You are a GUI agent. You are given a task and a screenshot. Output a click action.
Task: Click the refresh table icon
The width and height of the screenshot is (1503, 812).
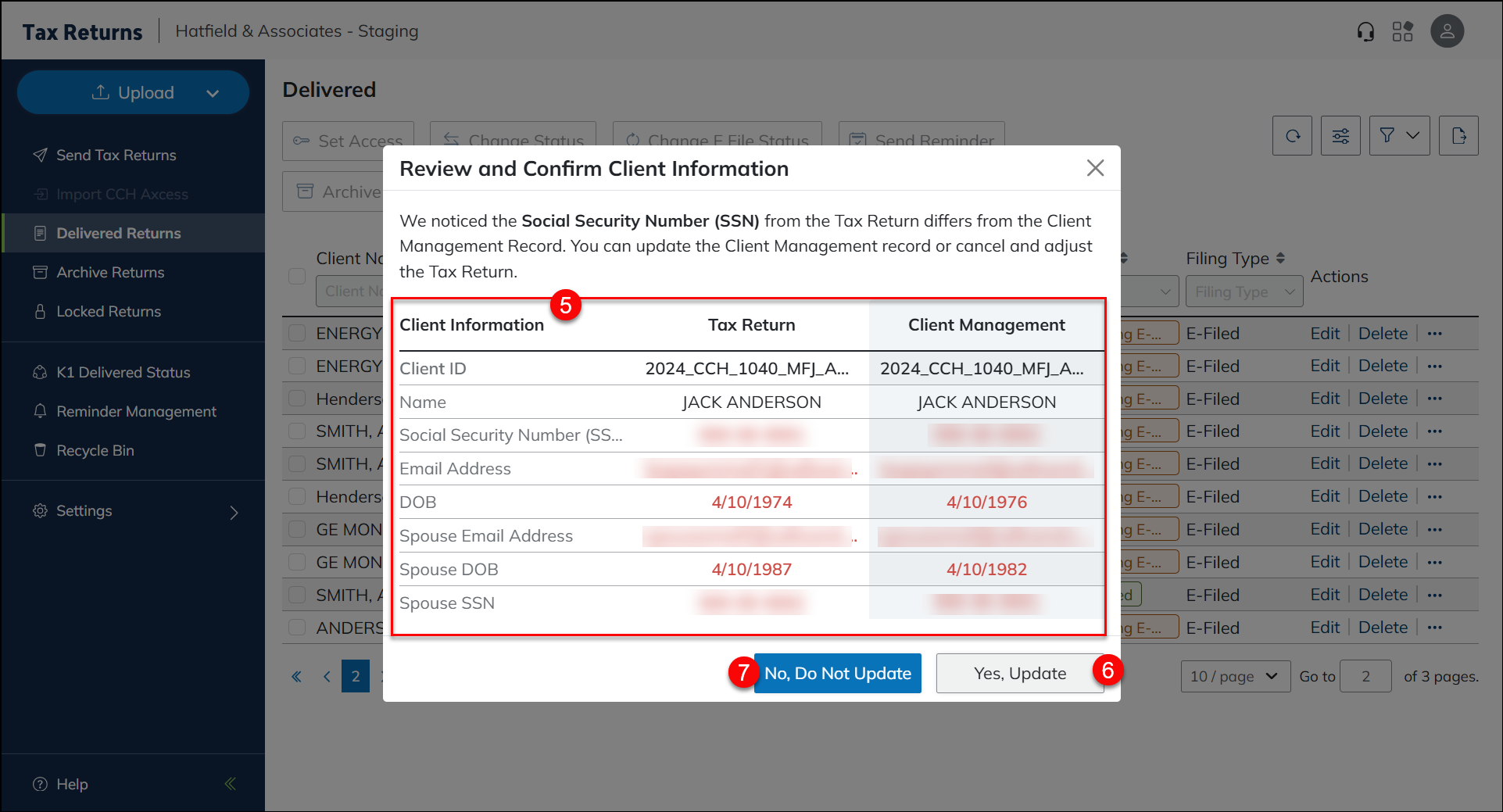point(1293,136)
